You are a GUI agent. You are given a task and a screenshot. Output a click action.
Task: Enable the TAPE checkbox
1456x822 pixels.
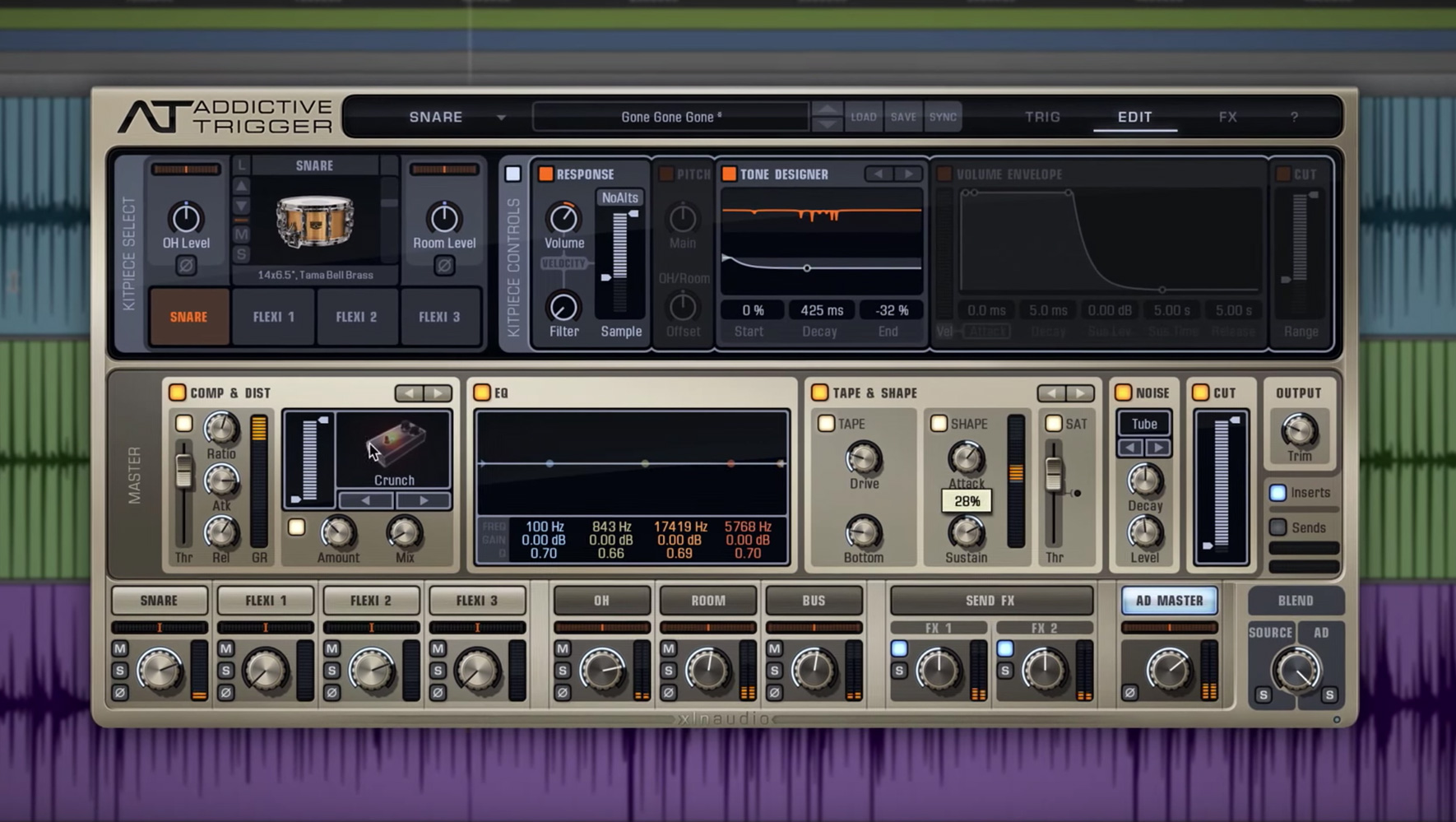(826, 424)
